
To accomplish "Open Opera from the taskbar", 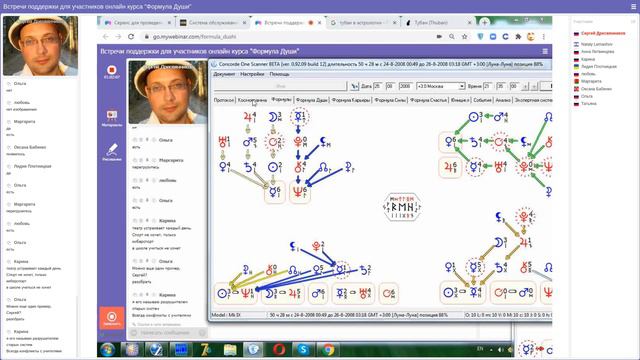I will click(x=279, y=350).
